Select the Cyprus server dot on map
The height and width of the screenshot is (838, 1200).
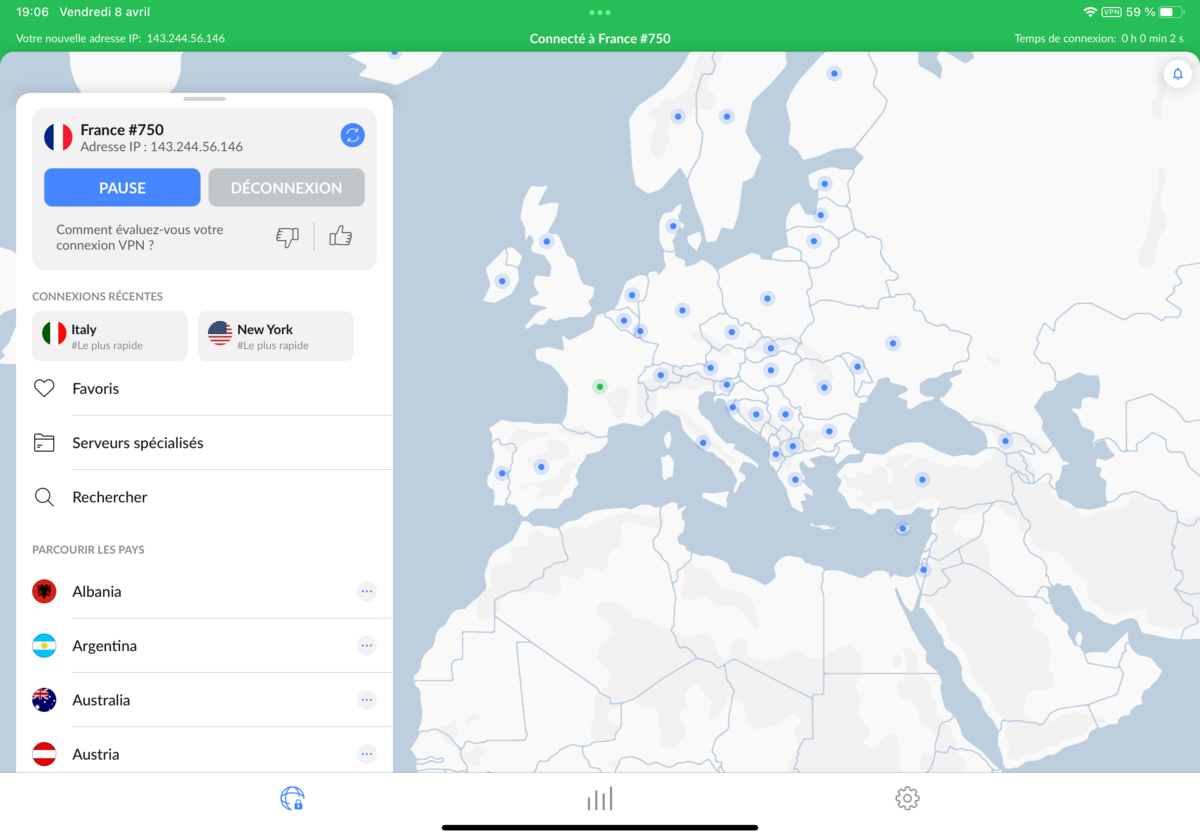point(902,528)
